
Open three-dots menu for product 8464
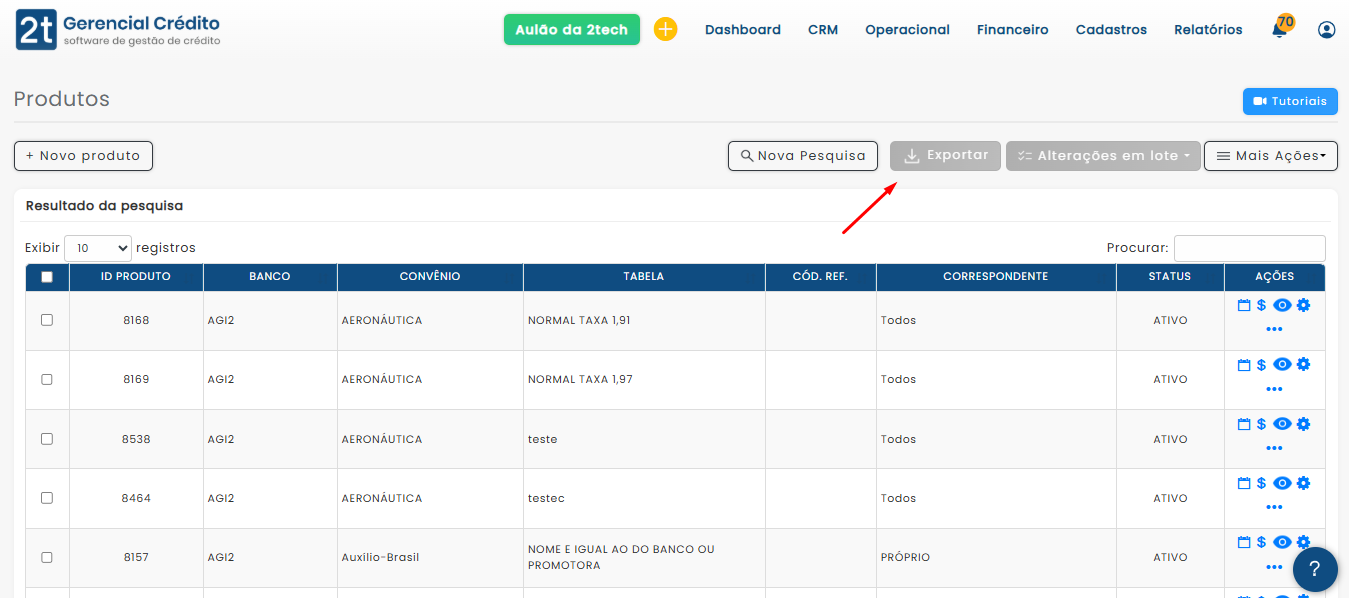point(1274,507)
